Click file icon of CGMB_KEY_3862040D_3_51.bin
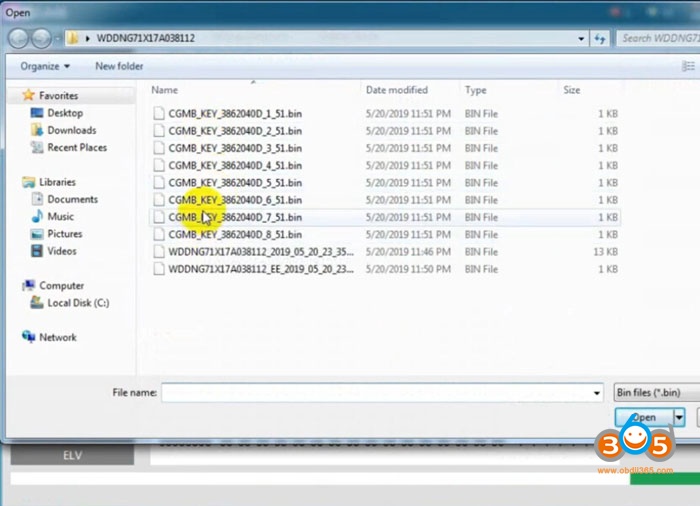This screenshot has width=700, height=506. coord(158,148)
